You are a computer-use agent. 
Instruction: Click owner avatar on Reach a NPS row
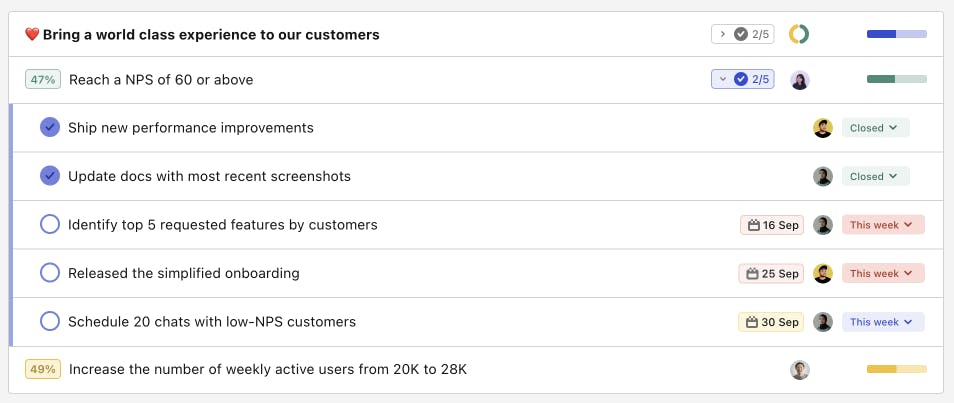[x=800, y=80]
